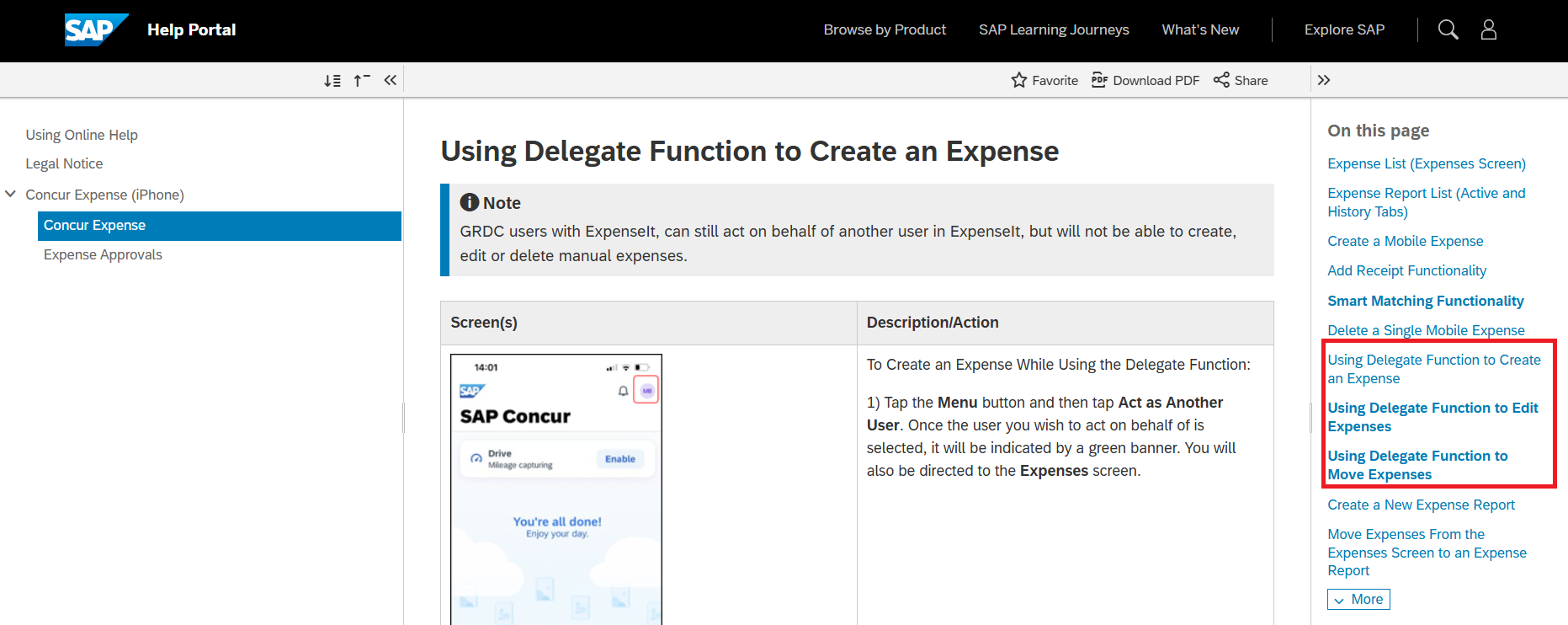Open SAP Learning Journeys menu item
1568x625 pixels.
point(1054,29)
